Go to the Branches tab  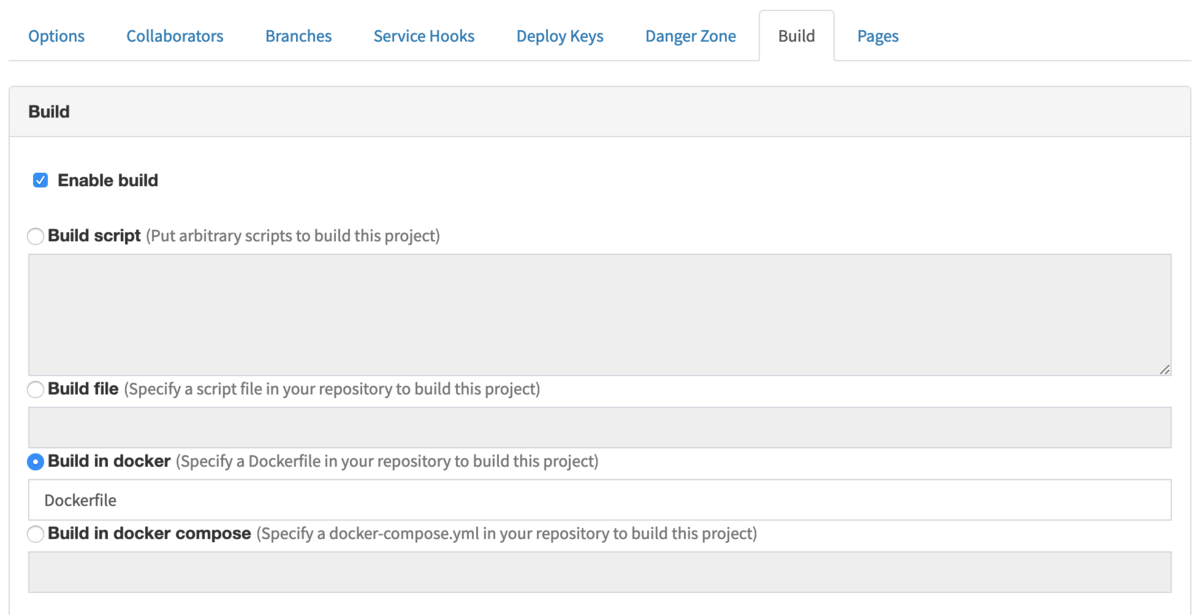click(x=298, y=36)
